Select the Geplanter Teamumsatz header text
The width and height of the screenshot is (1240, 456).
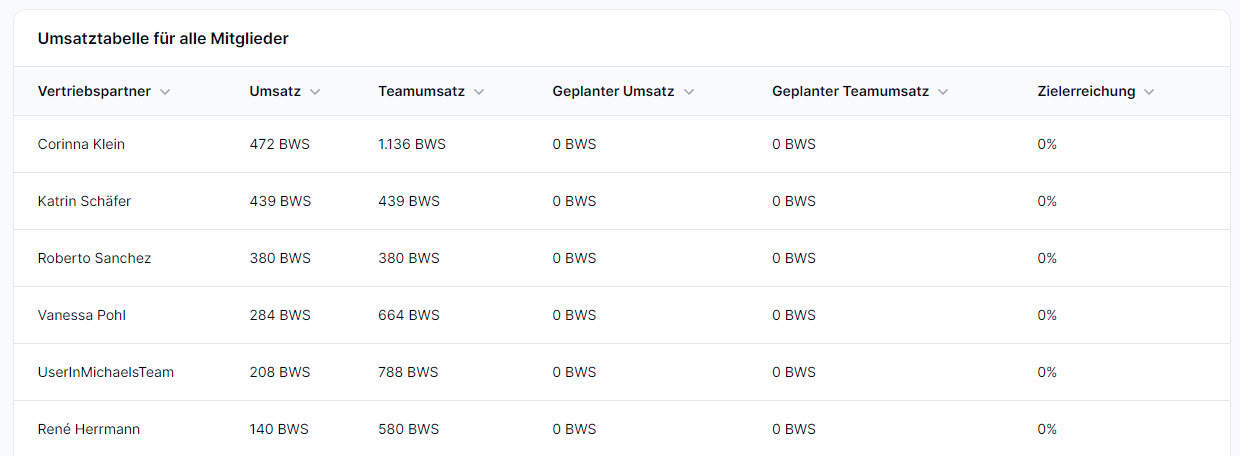click(x=850, y=91)
